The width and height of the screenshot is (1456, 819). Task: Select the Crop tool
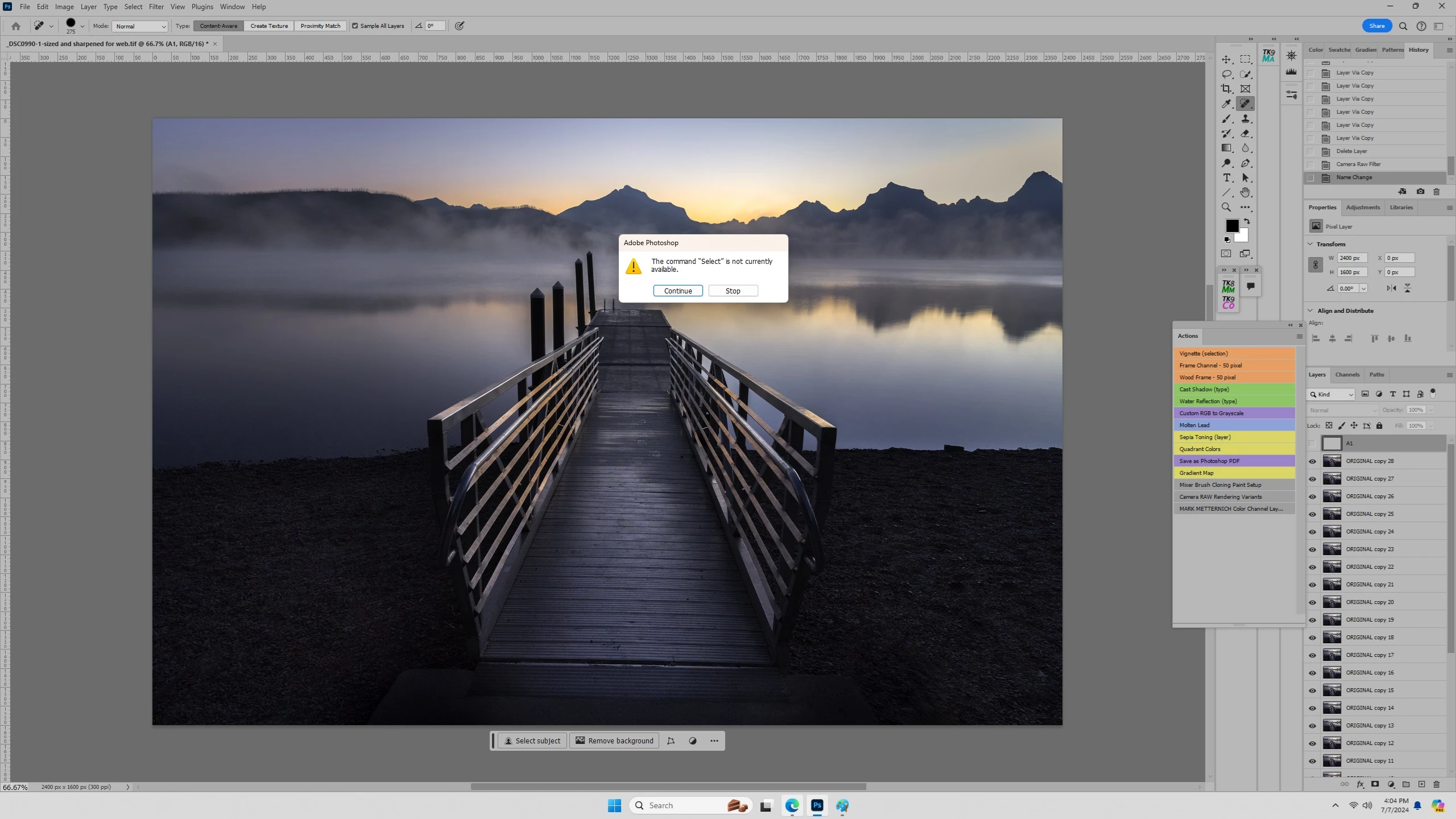pos(1226,89)
